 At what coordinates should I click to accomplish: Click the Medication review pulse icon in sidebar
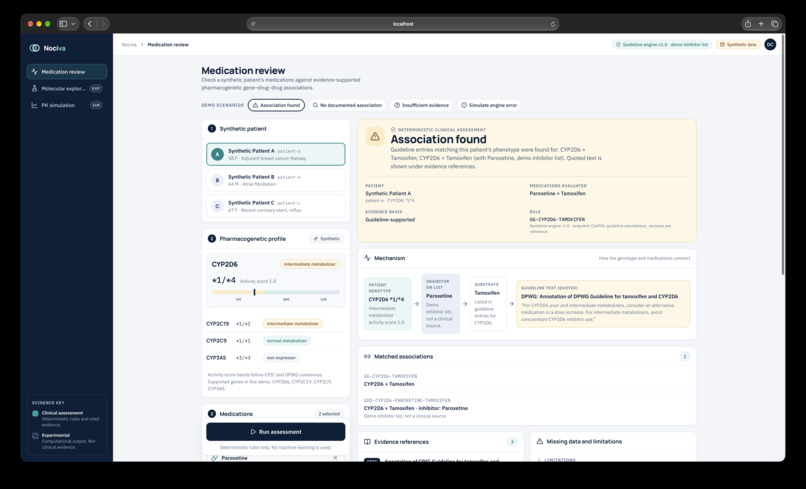[34, 71]
